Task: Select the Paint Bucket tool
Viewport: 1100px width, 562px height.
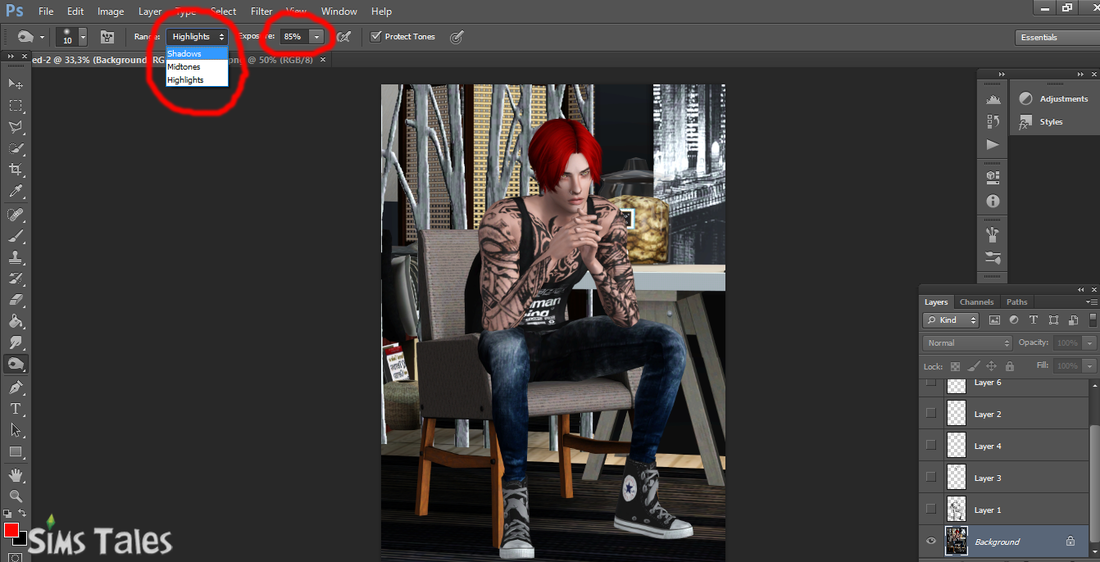Action: click(x=15, y=322)
